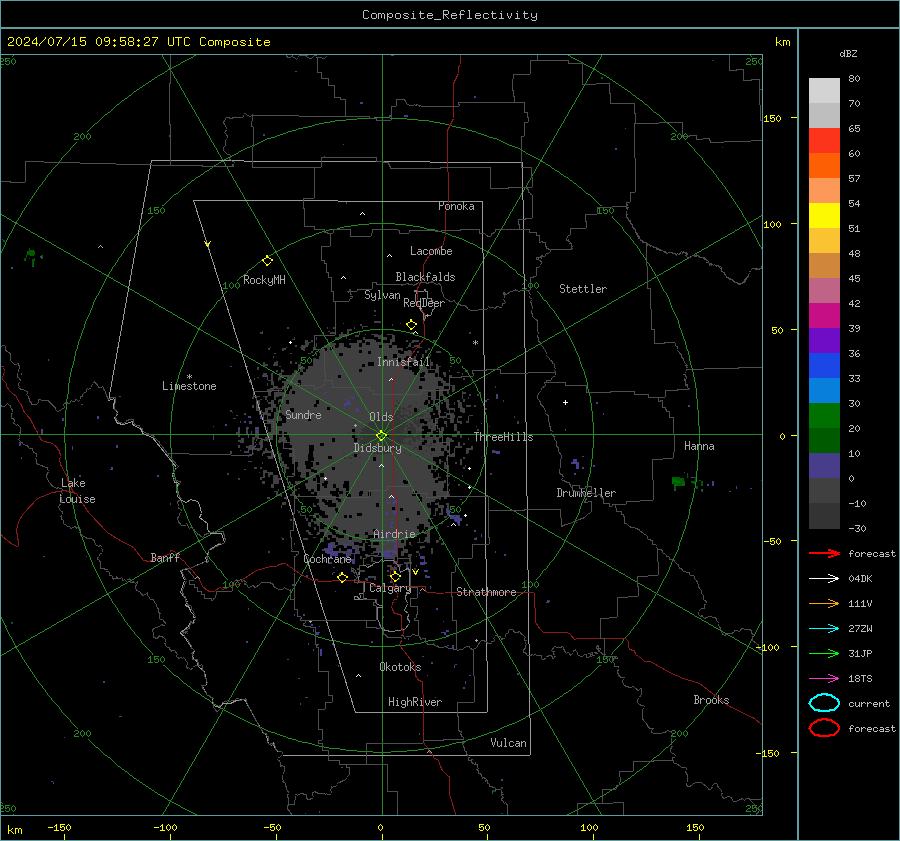Image resolution: width=900 pixels, height=841 pixels.
Task: Click the Didsbury city label
Action: (x=377, y=448)
